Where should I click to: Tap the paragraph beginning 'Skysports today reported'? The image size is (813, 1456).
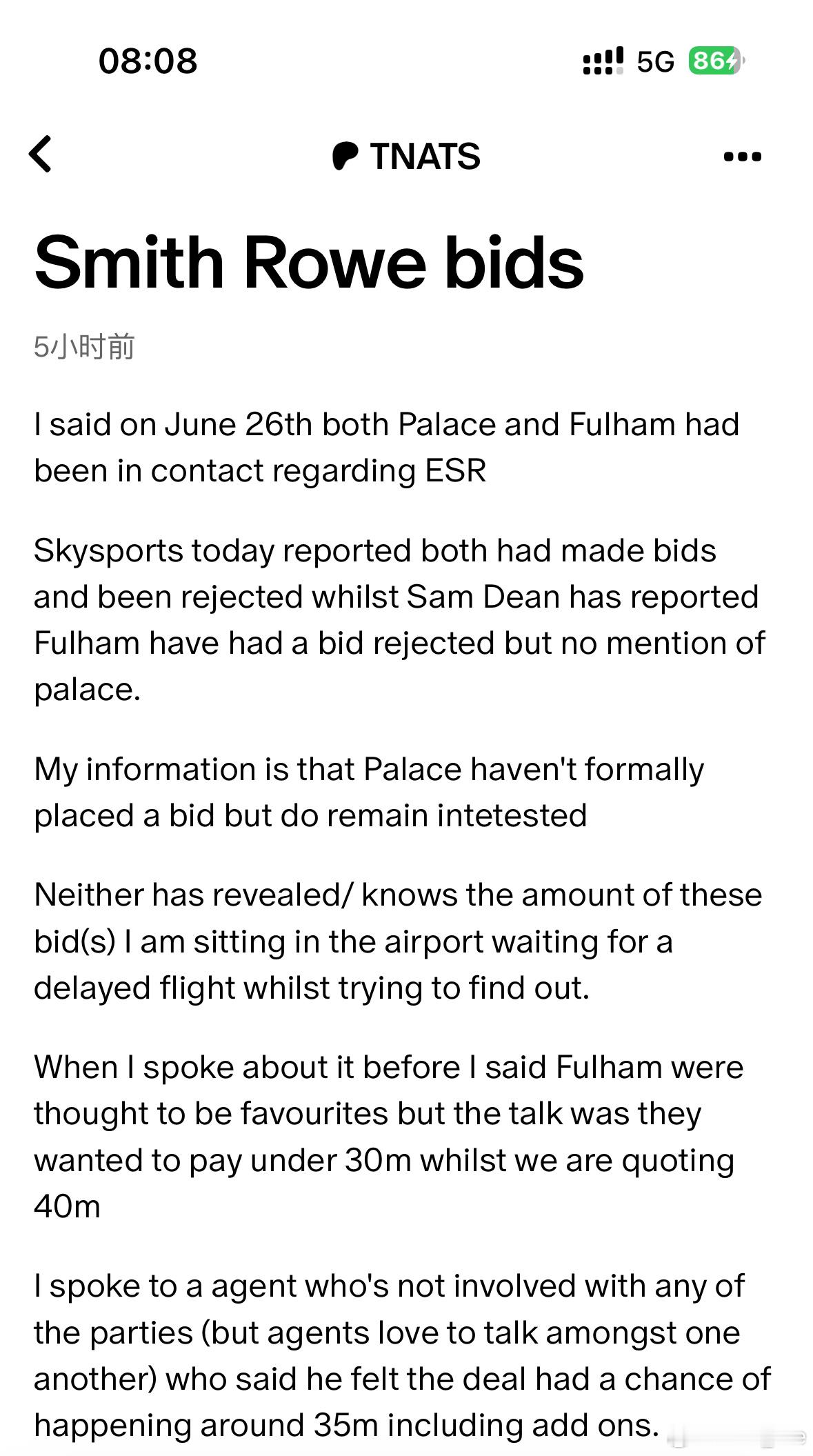(x=399, y=620)
